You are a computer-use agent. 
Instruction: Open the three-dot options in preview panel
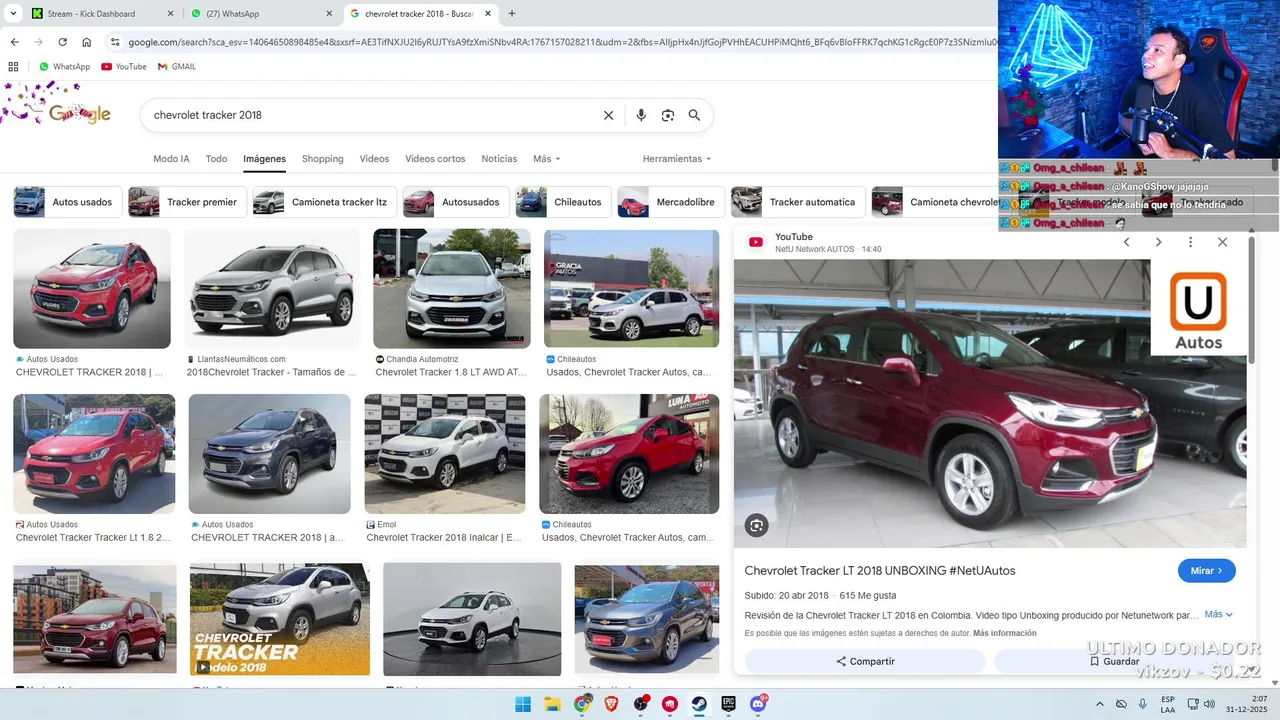[x=1190, y=242]
